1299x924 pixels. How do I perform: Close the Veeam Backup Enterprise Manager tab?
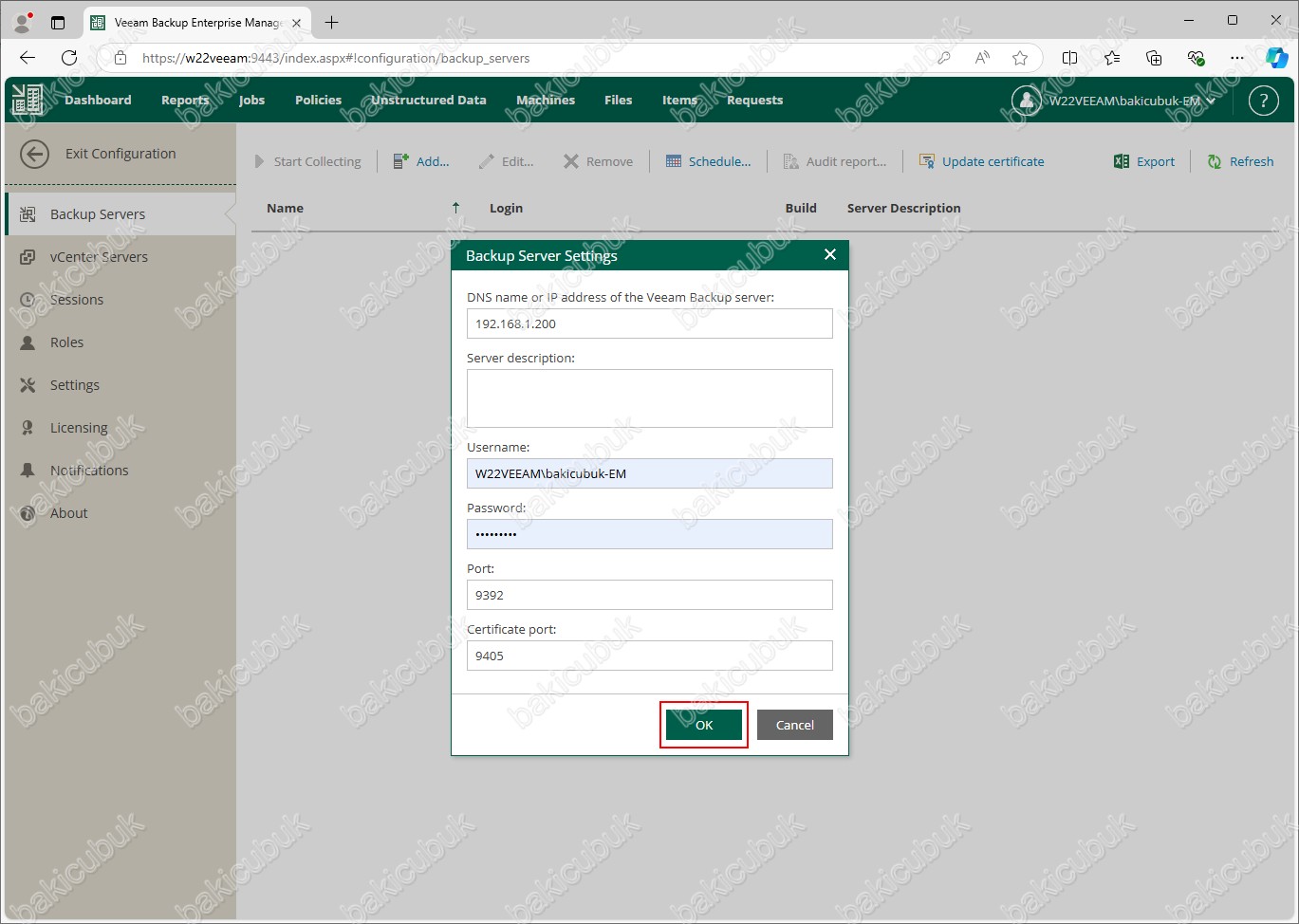(x=296, y=23)
